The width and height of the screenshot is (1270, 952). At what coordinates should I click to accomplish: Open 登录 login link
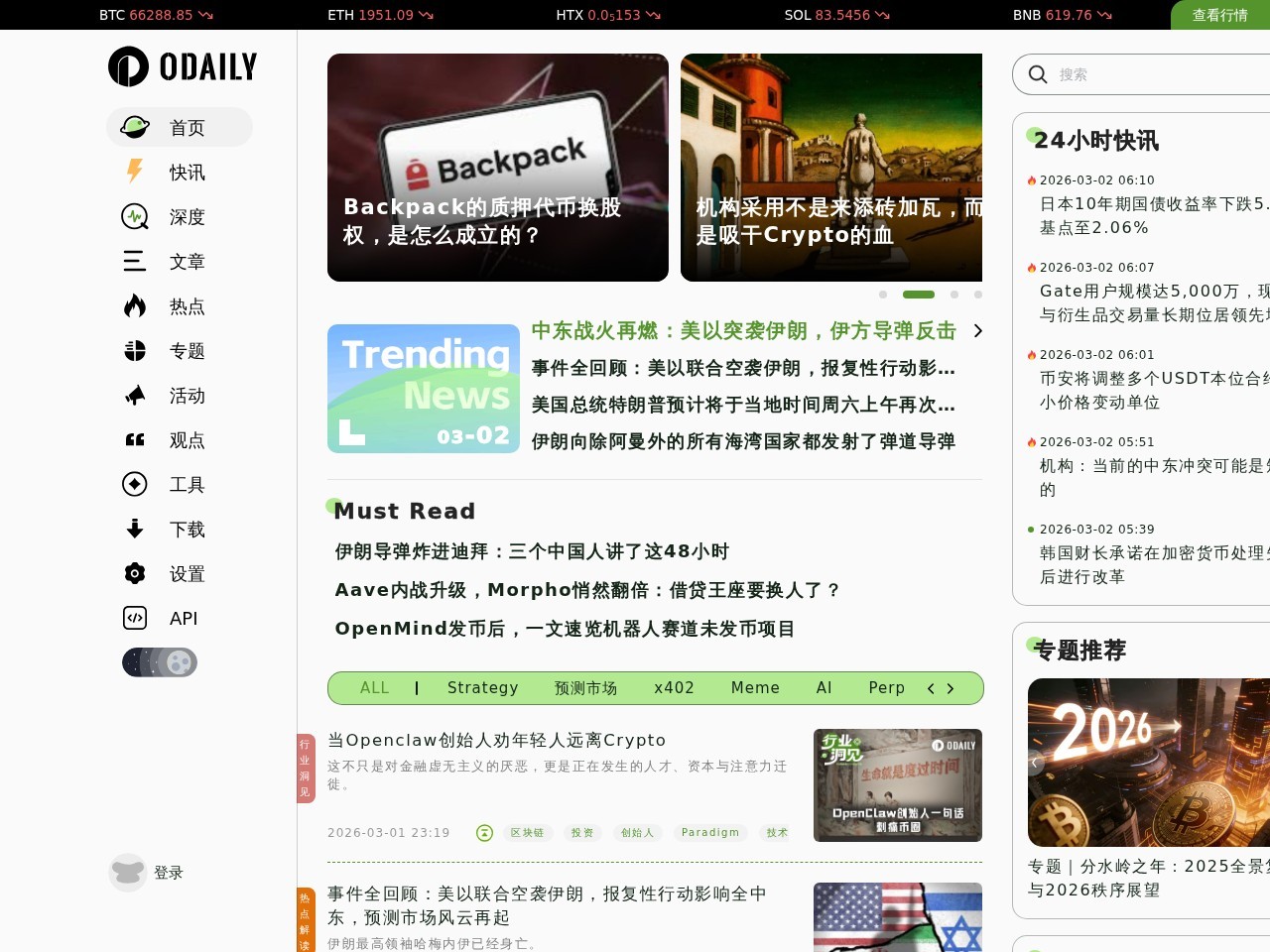point(168,873)
